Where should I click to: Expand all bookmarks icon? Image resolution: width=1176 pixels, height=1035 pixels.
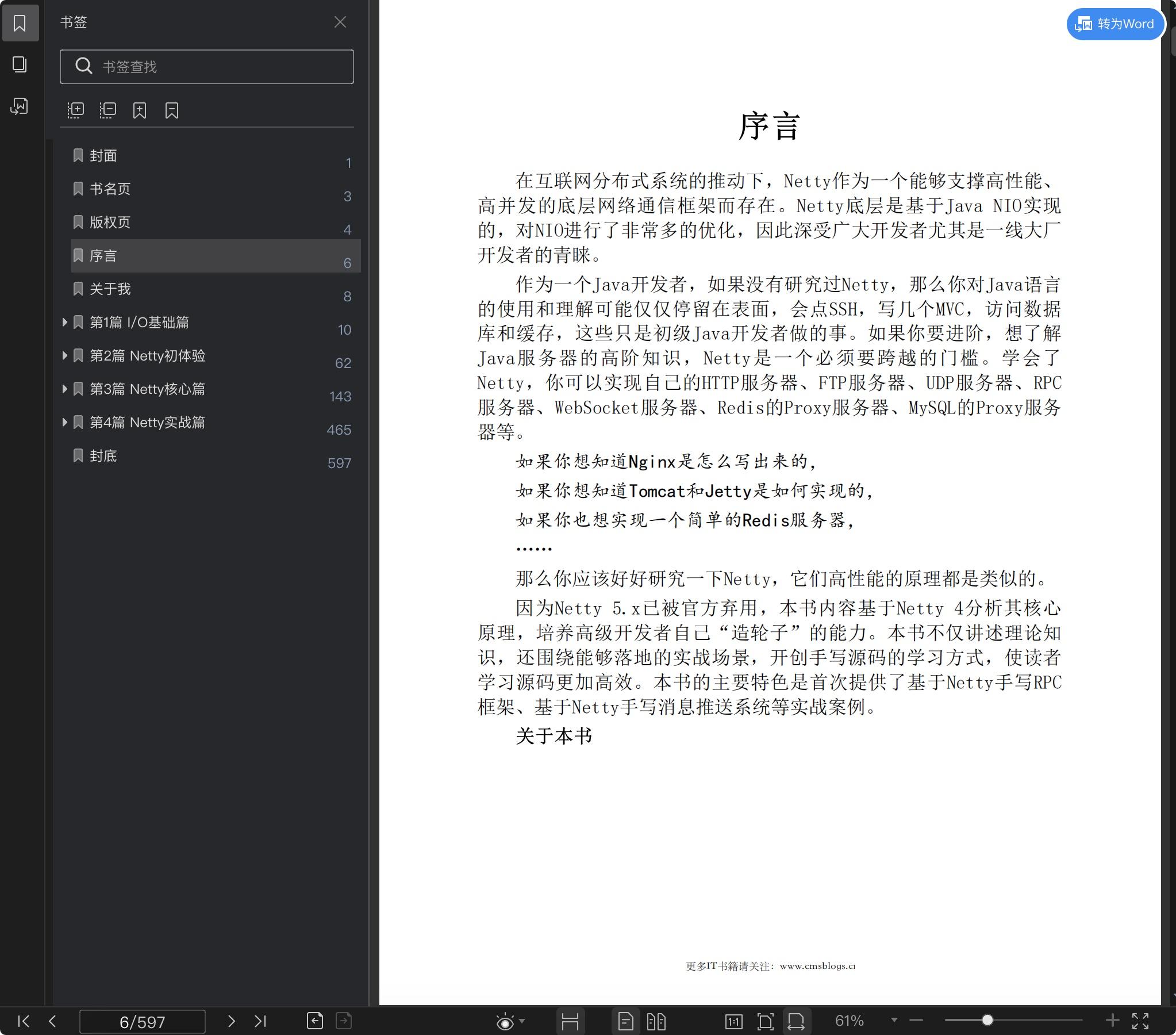[x=75, y=110]
